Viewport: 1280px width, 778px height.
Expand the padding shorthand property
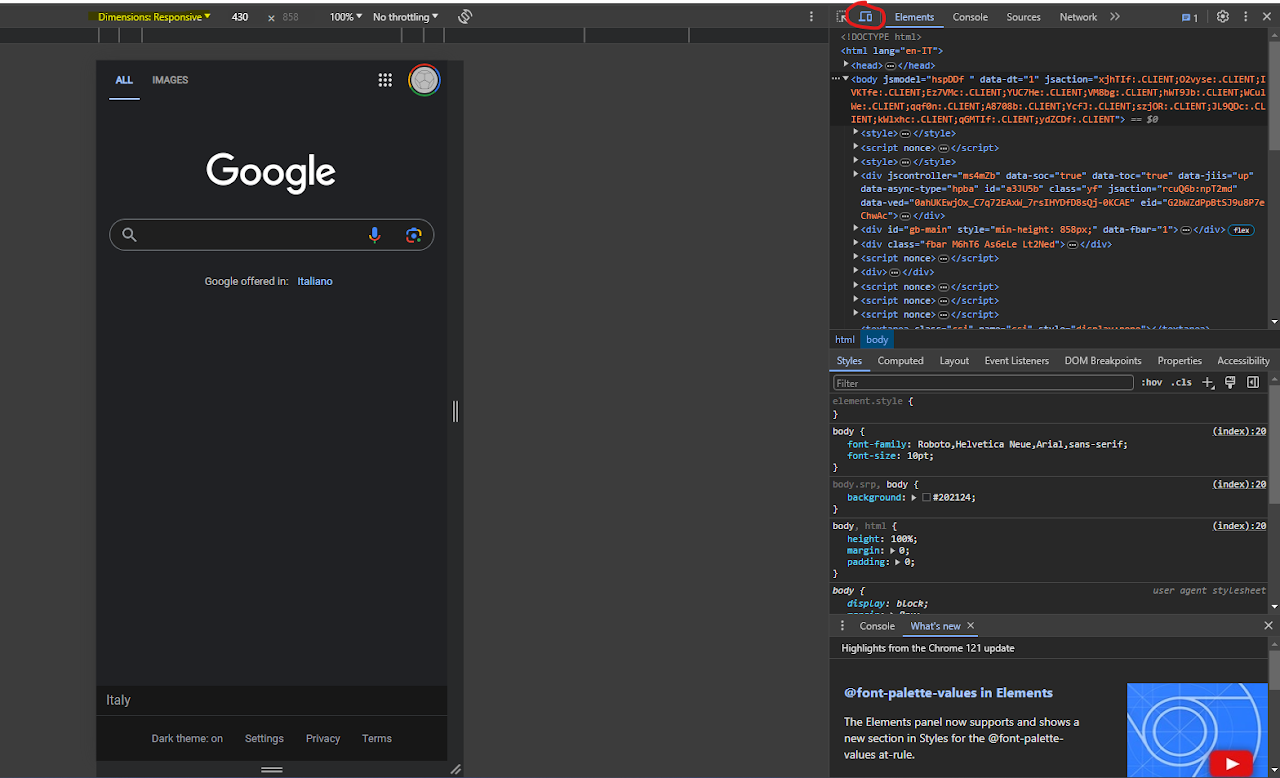pos(898,562)
